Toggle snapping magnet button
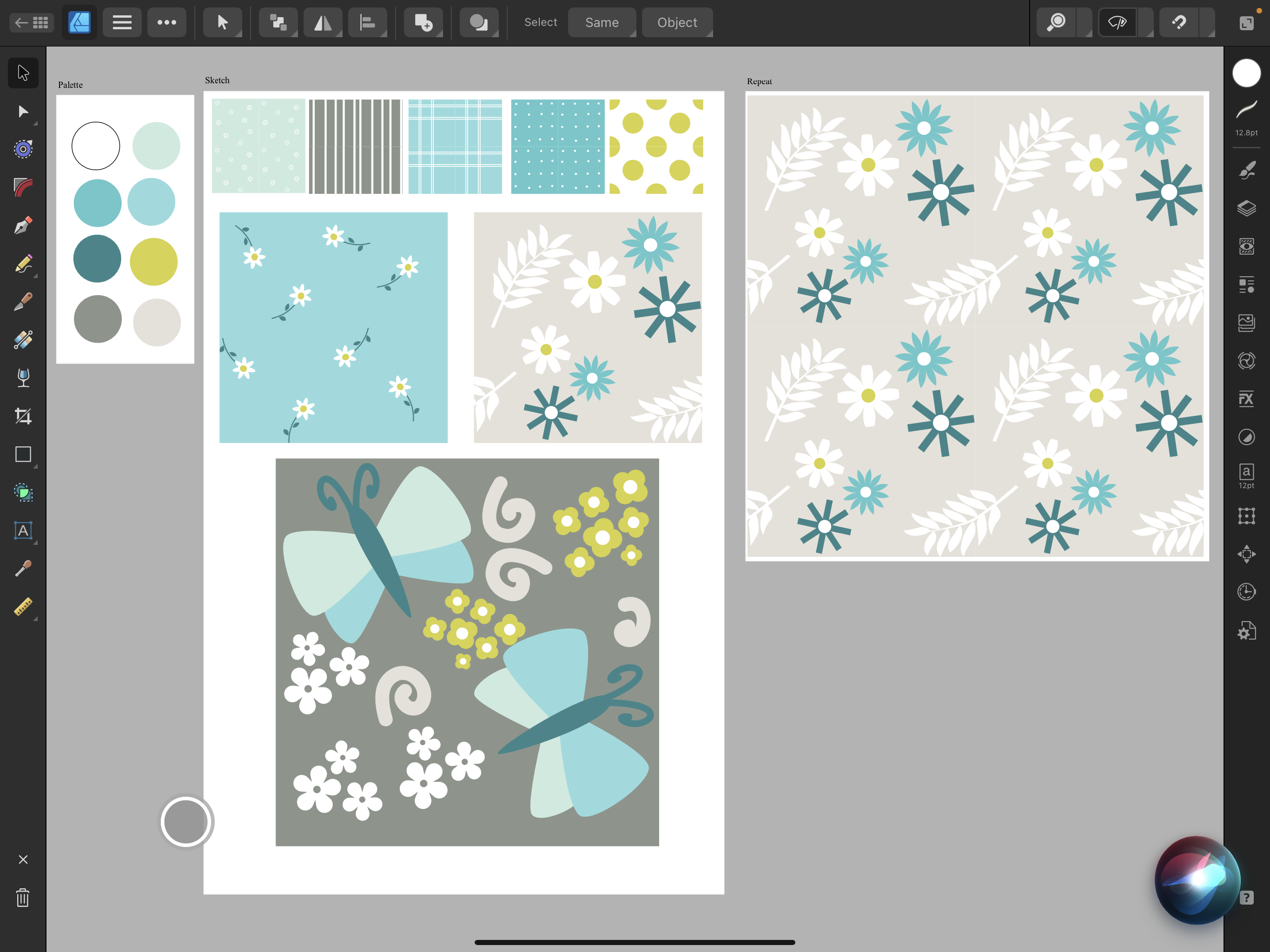 (1179, 22)
